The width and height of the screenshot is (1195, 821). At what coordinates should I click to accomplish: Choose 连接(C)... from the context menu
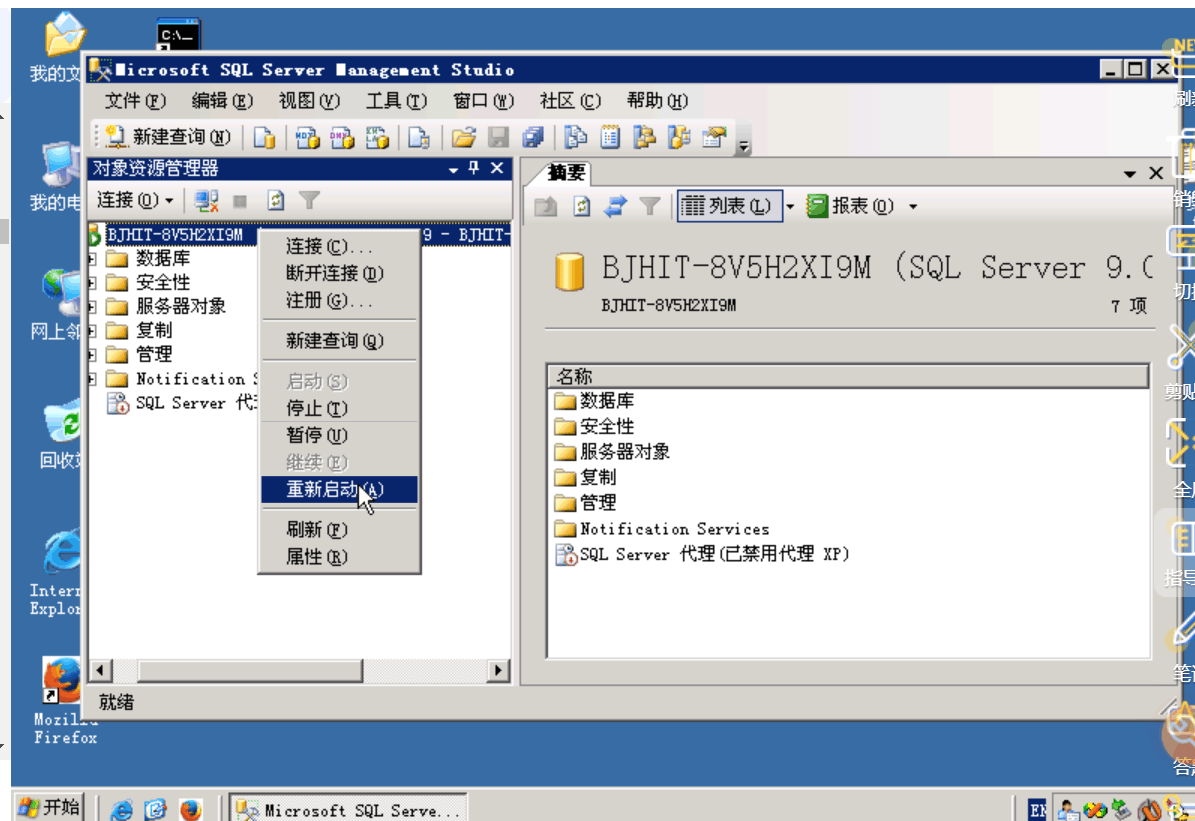(x=339, y=246)
